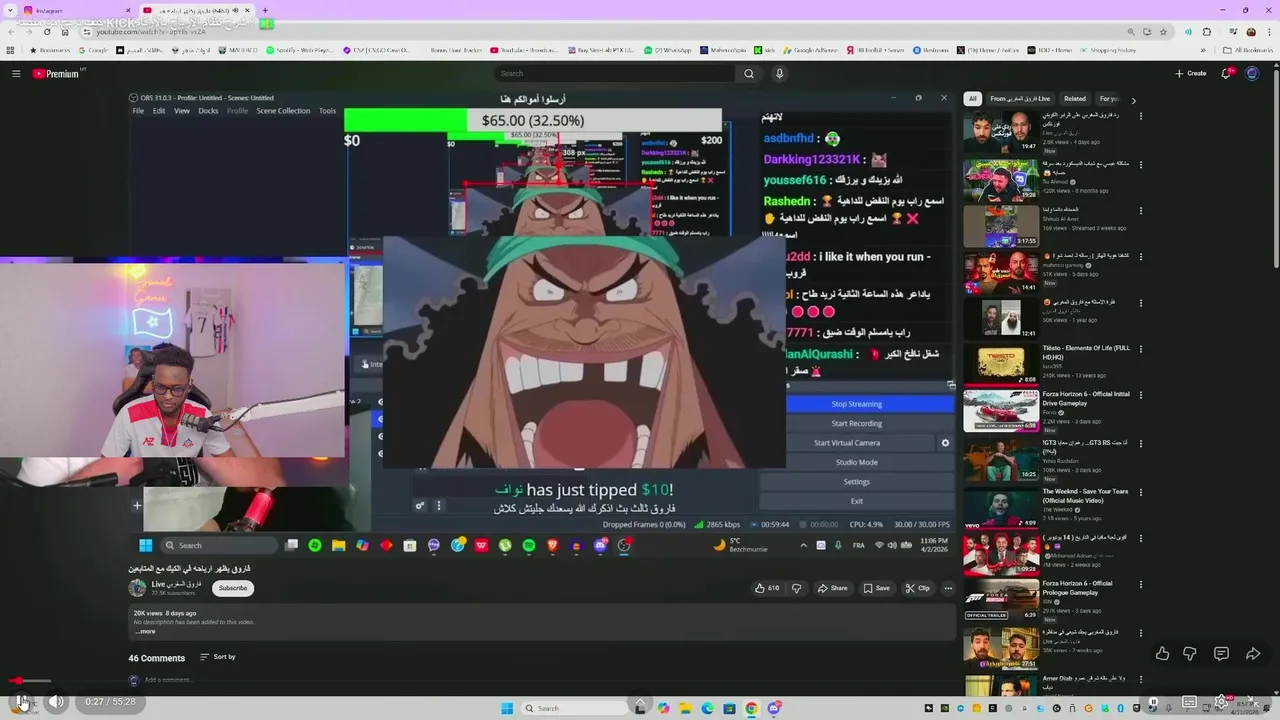
Task: Open the YouTube hamburger guide menu
Action: point(16,73)
